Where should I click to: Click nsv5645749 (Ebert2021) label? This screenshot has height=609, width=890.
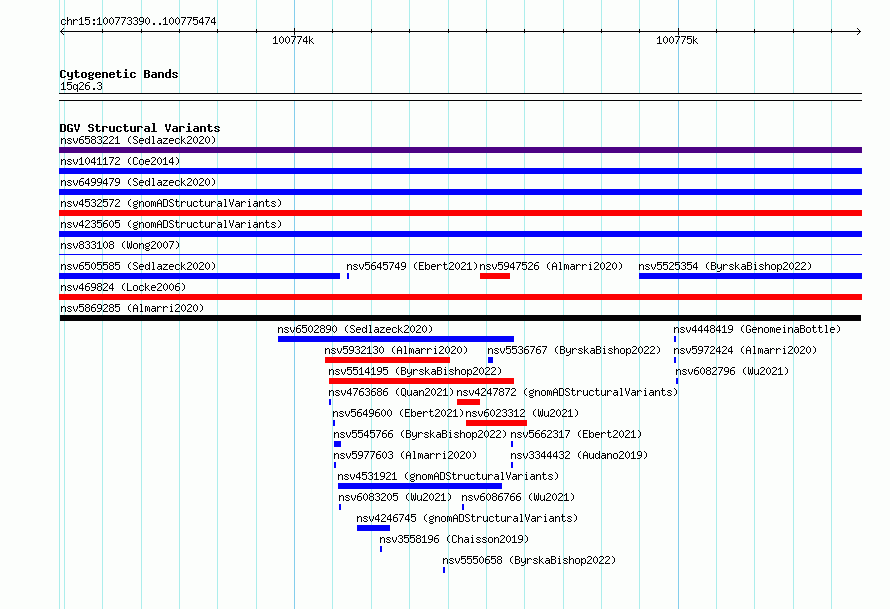click(x=412, y=266)
